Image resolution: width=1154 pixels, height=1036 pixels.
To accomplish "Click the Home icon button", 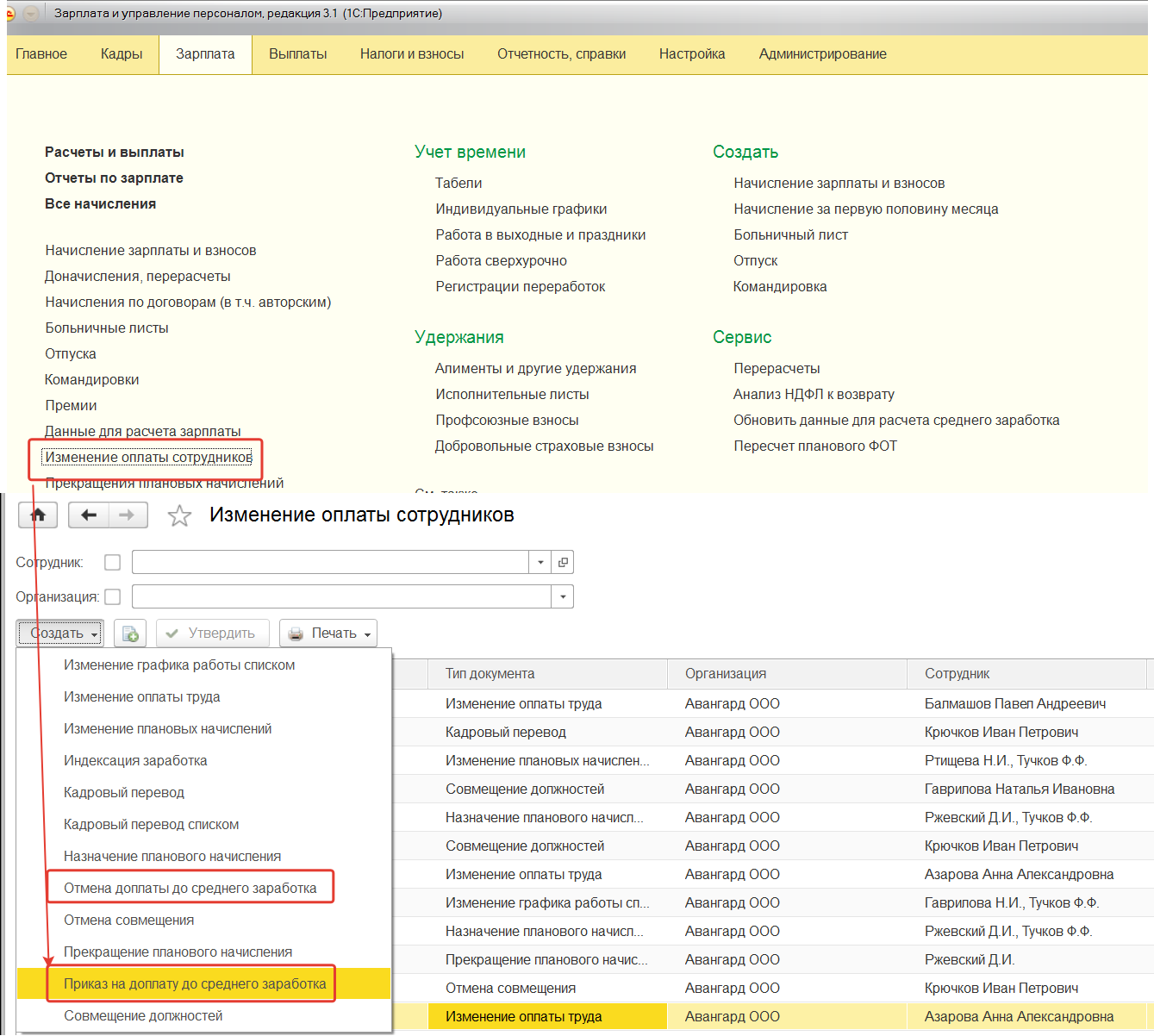I will click(38, 515).
